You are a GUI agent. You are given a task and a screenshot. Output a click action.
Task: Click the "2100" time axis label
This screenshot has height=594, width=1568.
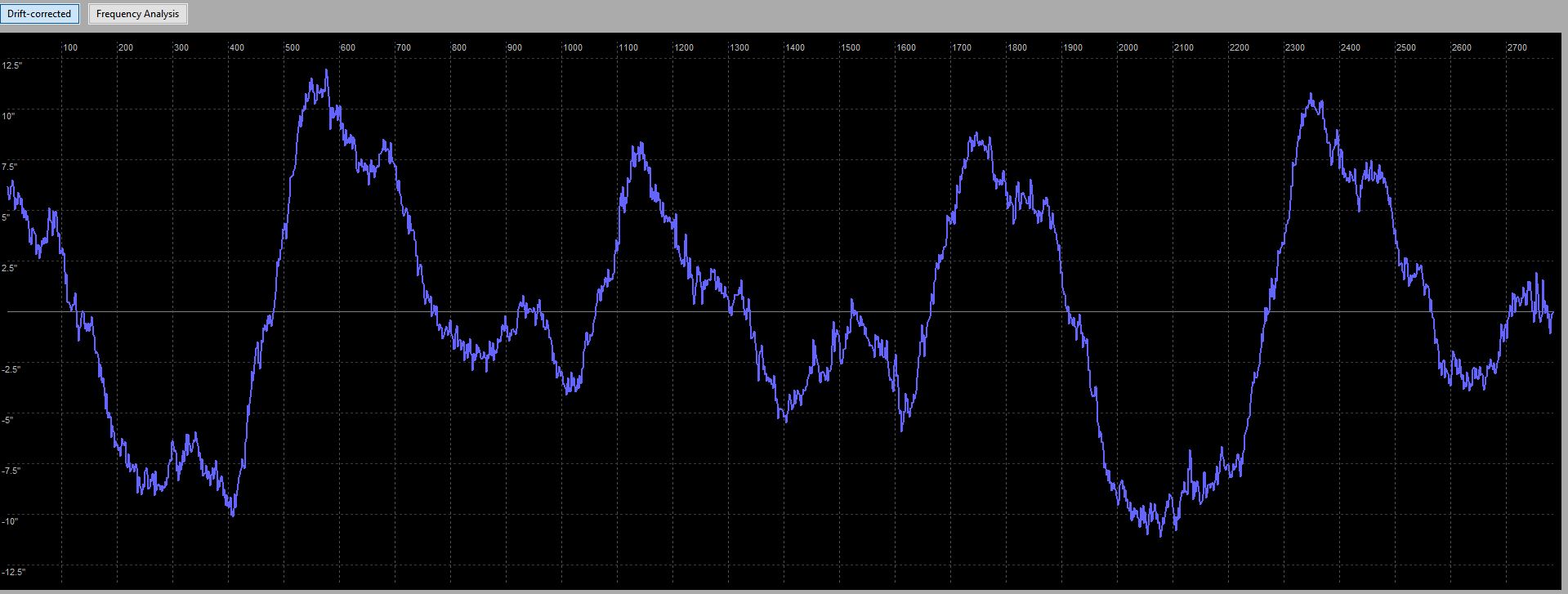click(x=1184, y=47)
